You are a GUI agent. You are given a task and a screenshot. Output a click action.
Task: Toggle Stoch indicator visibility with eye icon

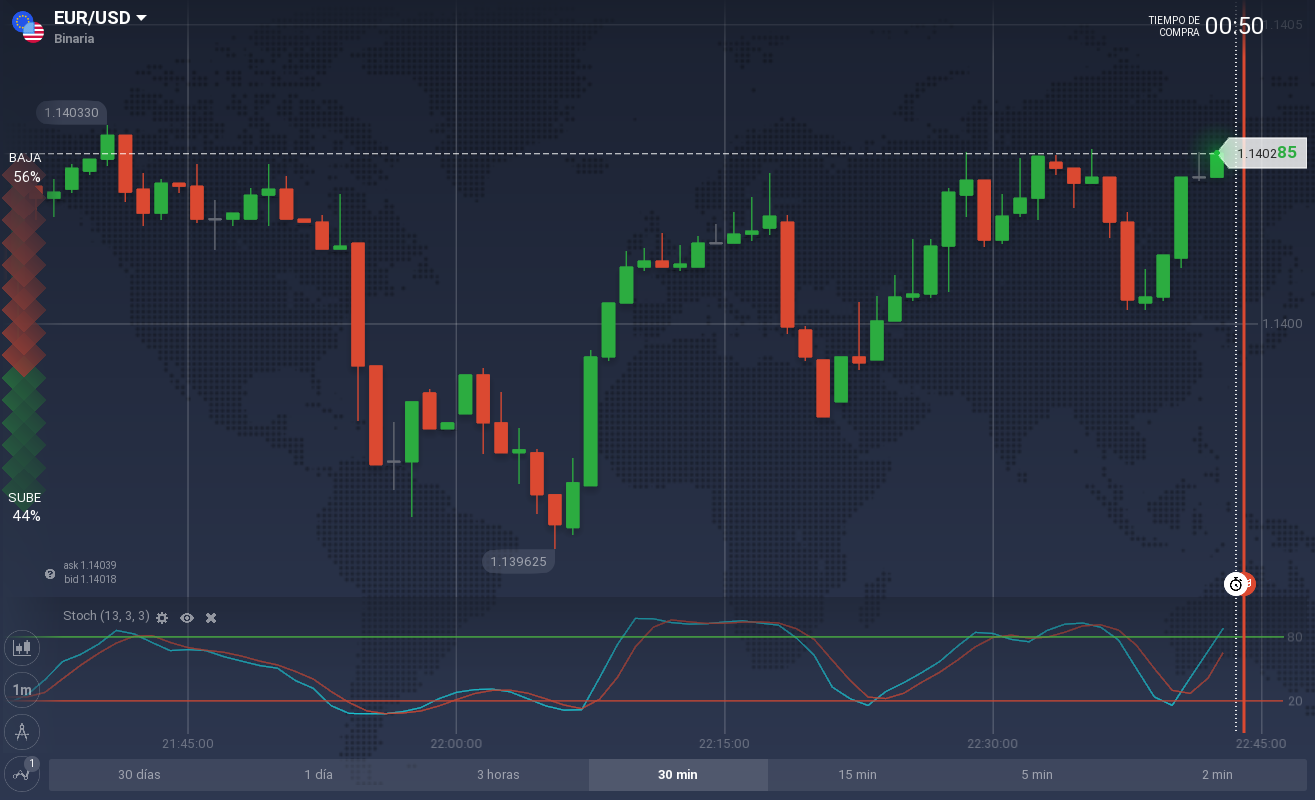point(187,618)
